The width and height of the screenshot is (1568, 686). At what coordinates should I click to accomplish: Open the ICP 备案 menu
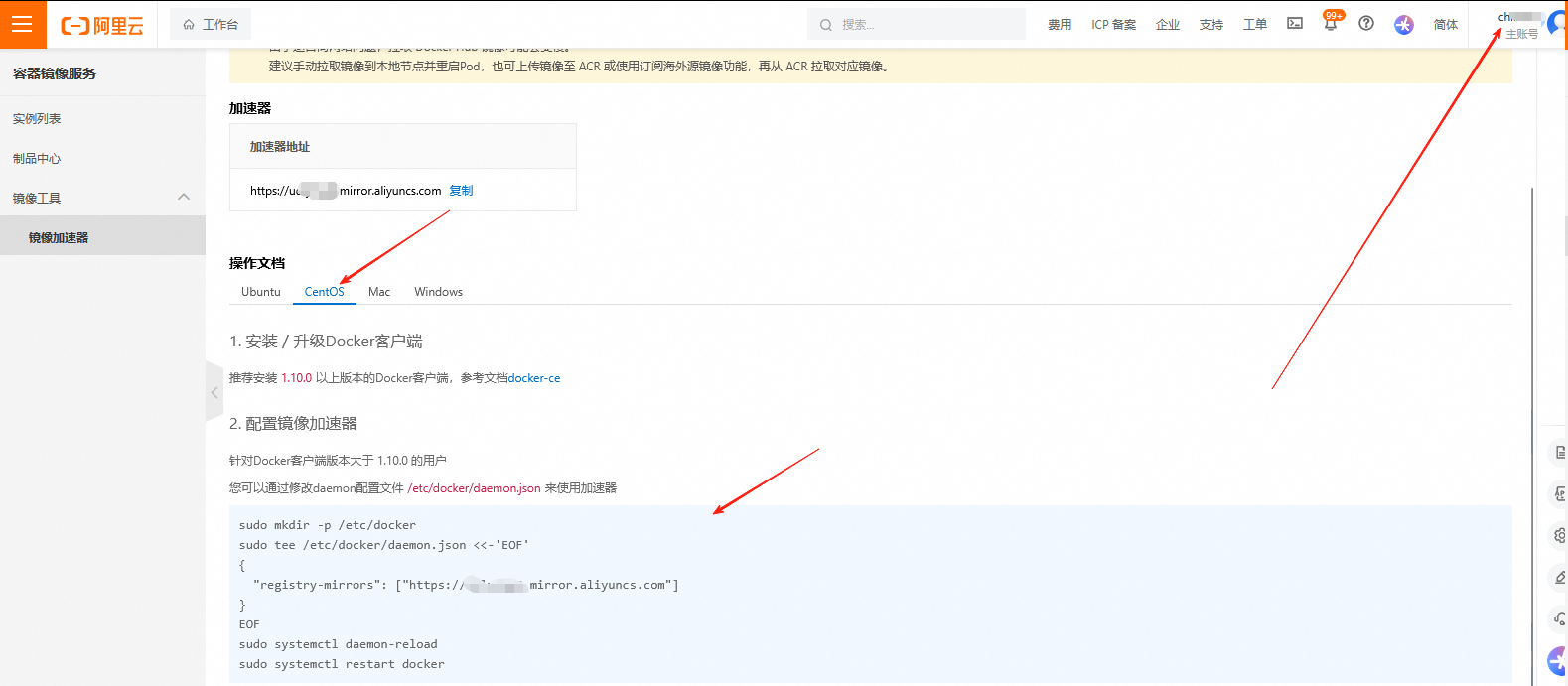pos(1113,24)
